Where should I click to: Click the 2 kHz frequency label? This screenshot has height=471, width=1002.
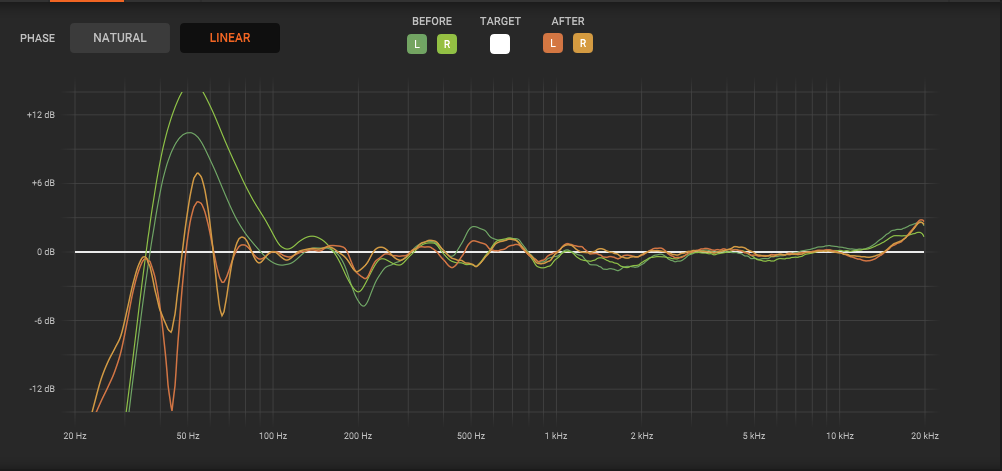[x=642, y=436]
